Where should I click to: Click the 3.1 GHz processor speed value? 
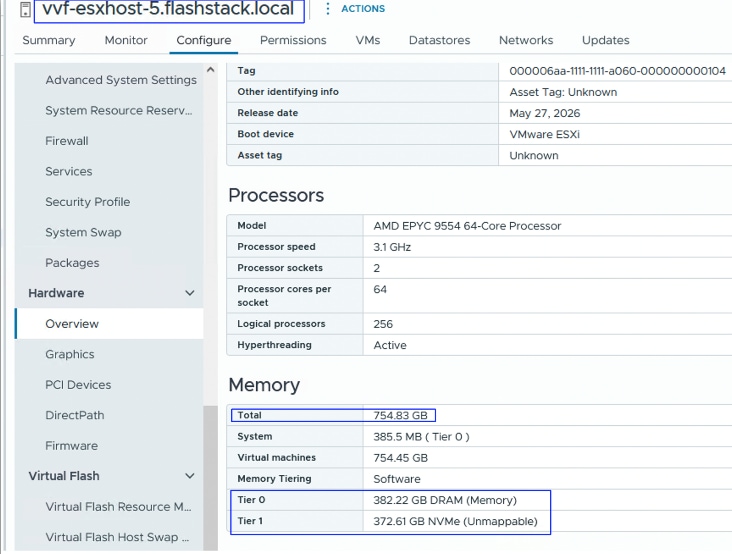point(392,247)
